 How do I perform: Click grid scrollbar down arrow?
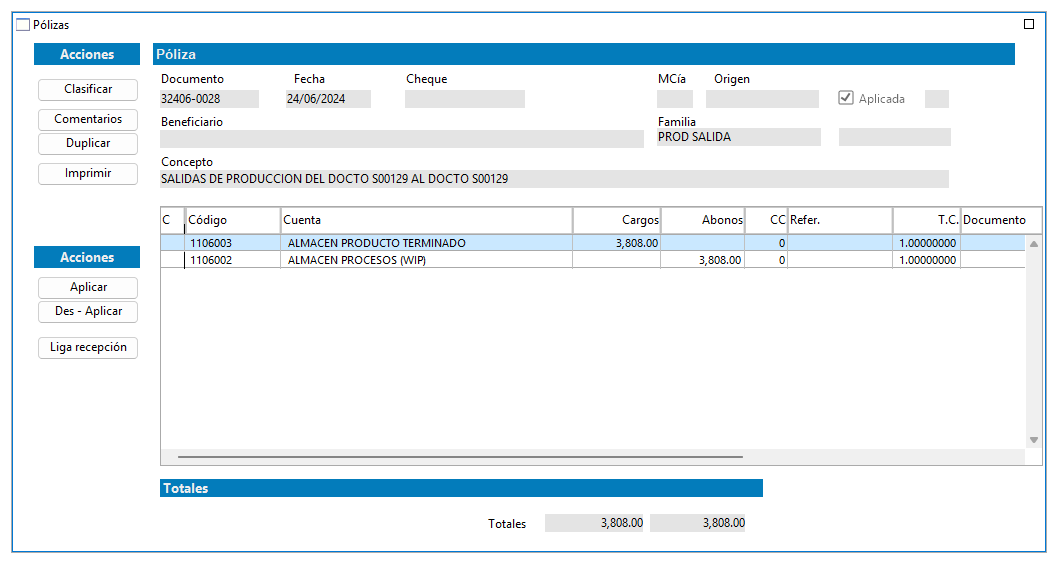pyautogui.click(x=1034, y=440)
